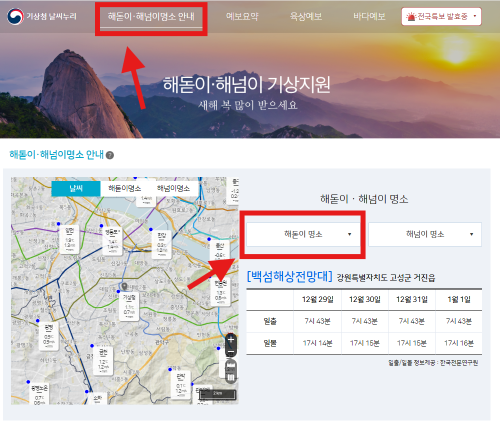
Task: Click the arrow of the 해넘이 명소 dropdown
Action: [471, 234]
